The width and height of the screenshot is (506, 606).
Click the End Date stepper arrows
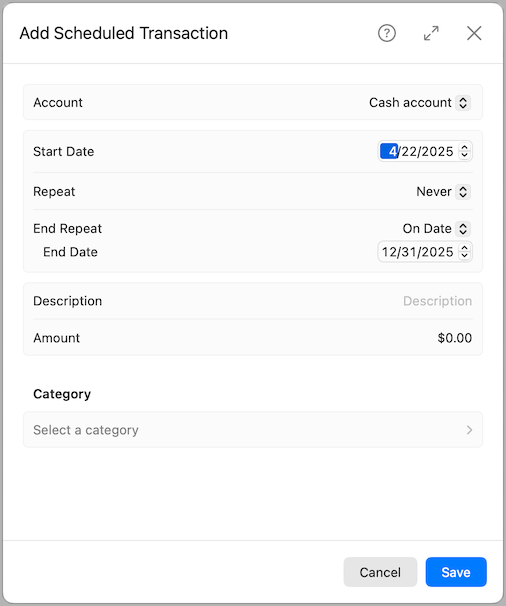click(464, 252)
